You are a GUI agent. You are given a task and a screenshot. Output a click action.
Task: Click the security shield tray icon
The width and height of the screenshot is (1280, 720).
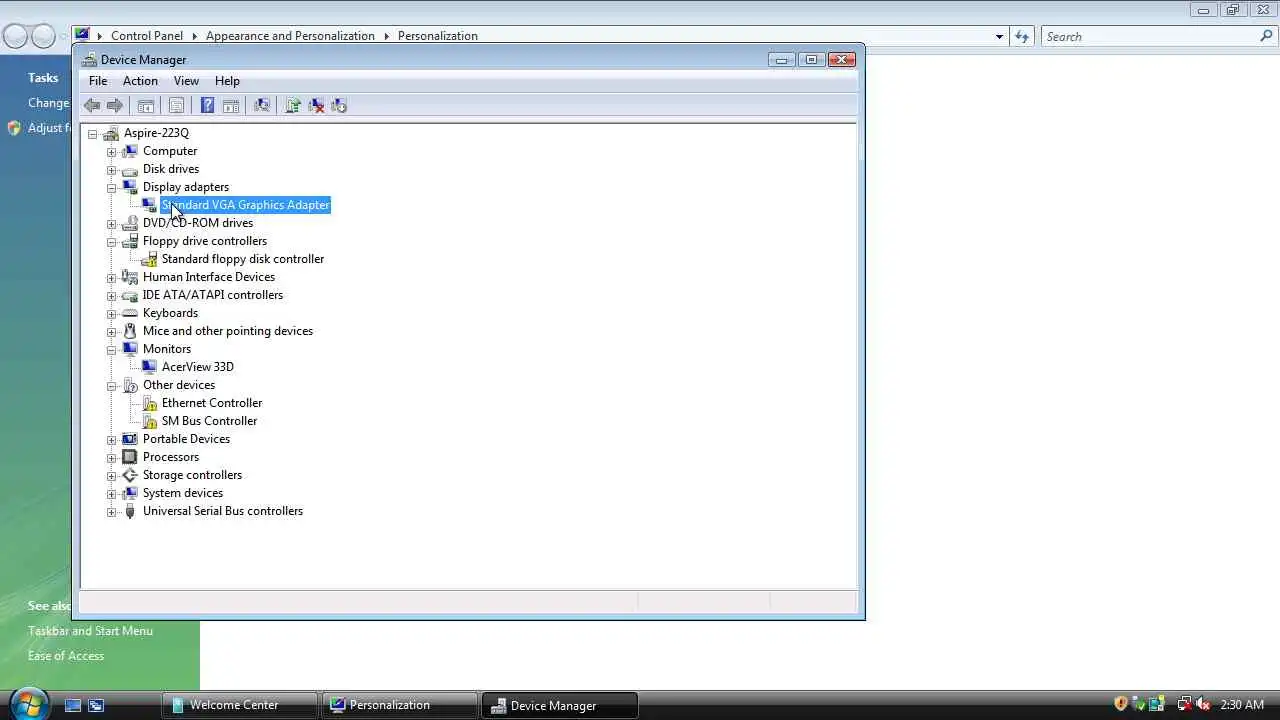click(1121, 704)
